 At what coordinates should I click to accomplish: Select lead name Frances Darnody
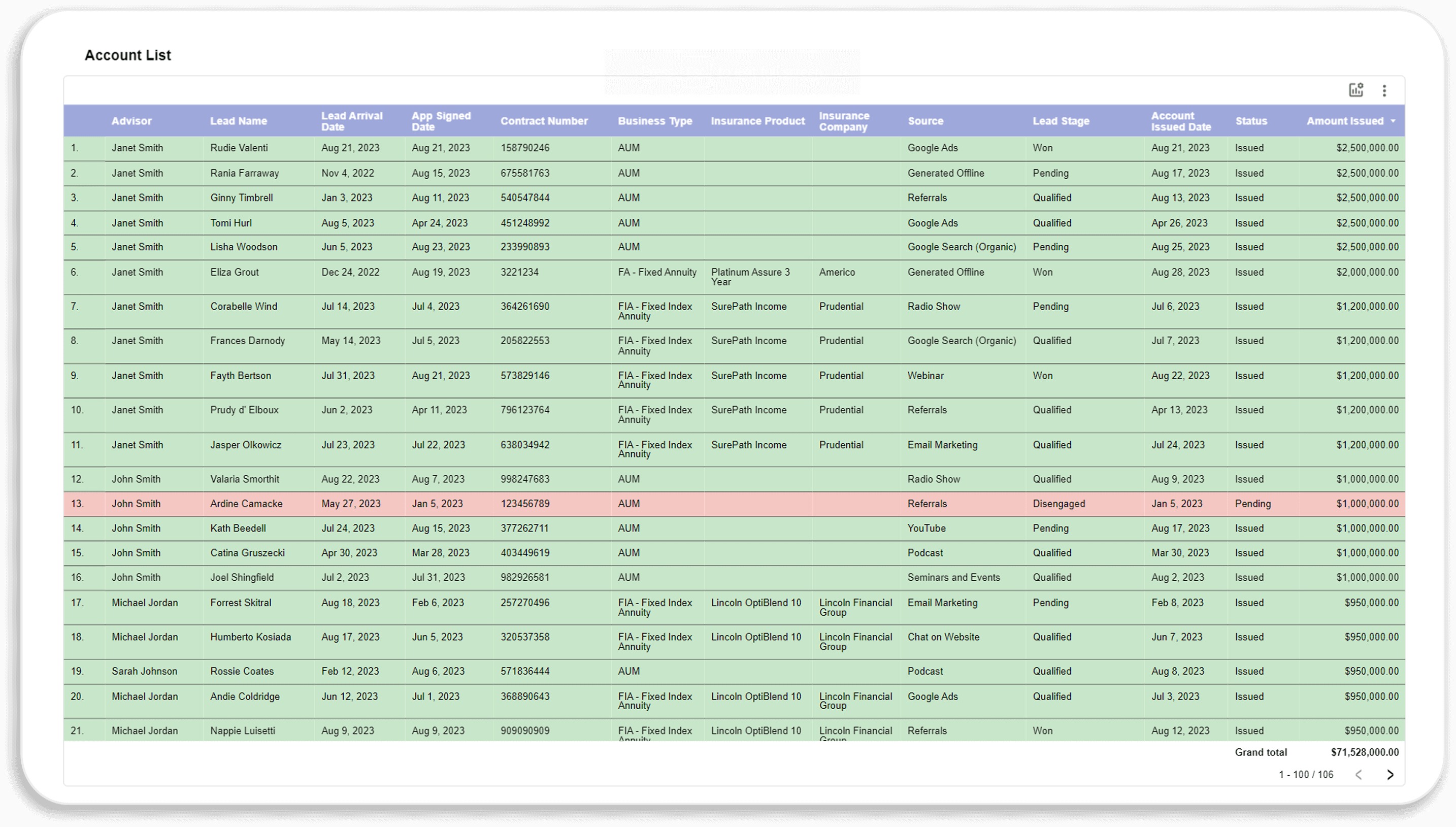click(x=248, y=341)
